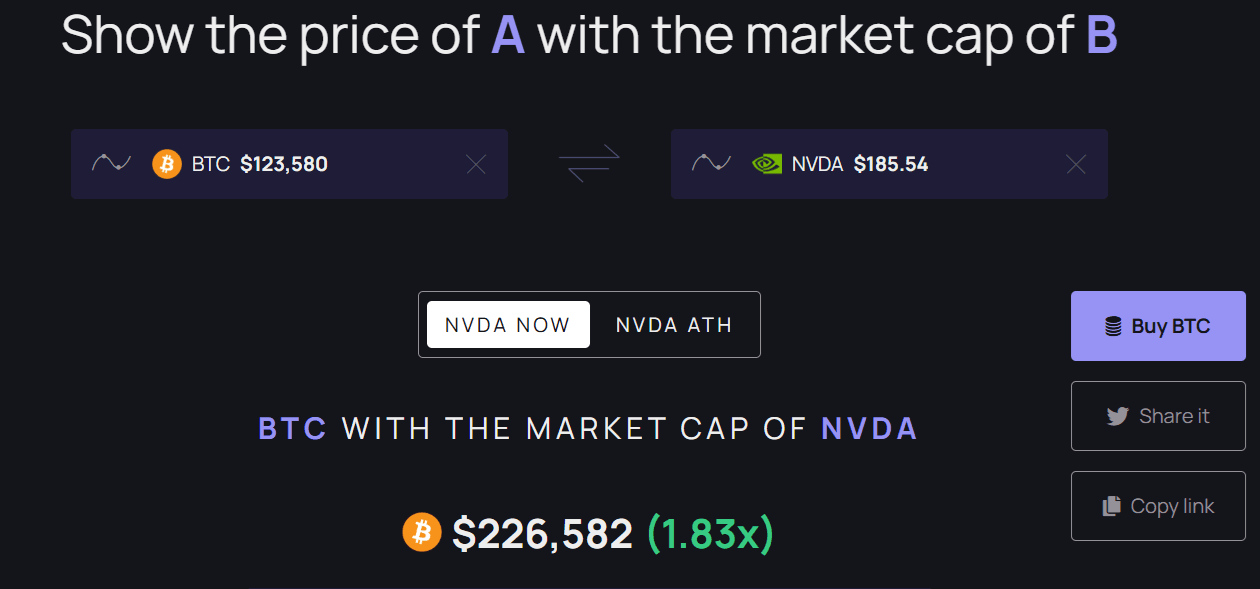Click the Twitter bird icon
Image resolution: width=1260 pixels, height=589 pixels.
[1118, 416]
